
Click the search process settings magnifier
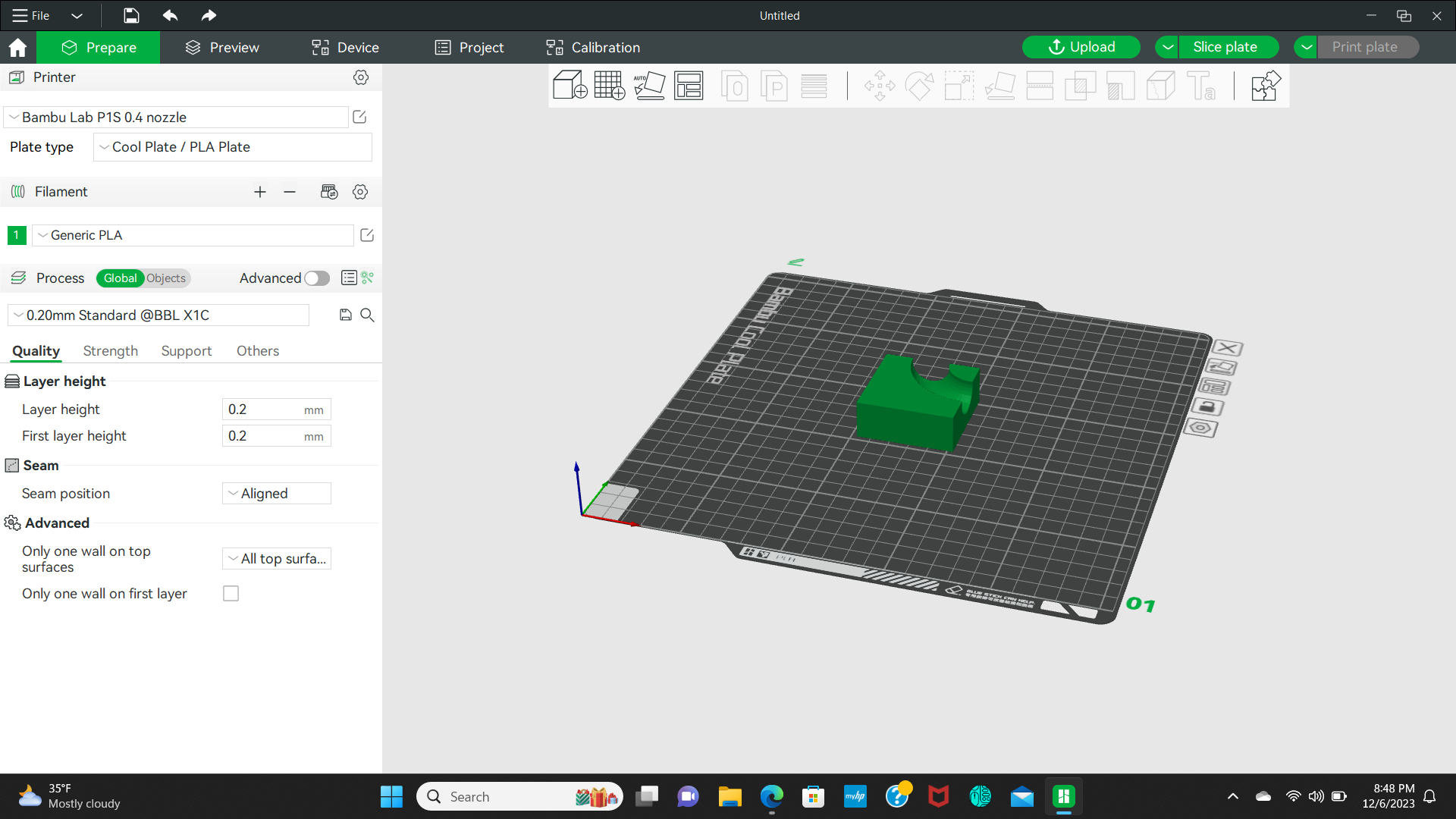coord(367,315)
